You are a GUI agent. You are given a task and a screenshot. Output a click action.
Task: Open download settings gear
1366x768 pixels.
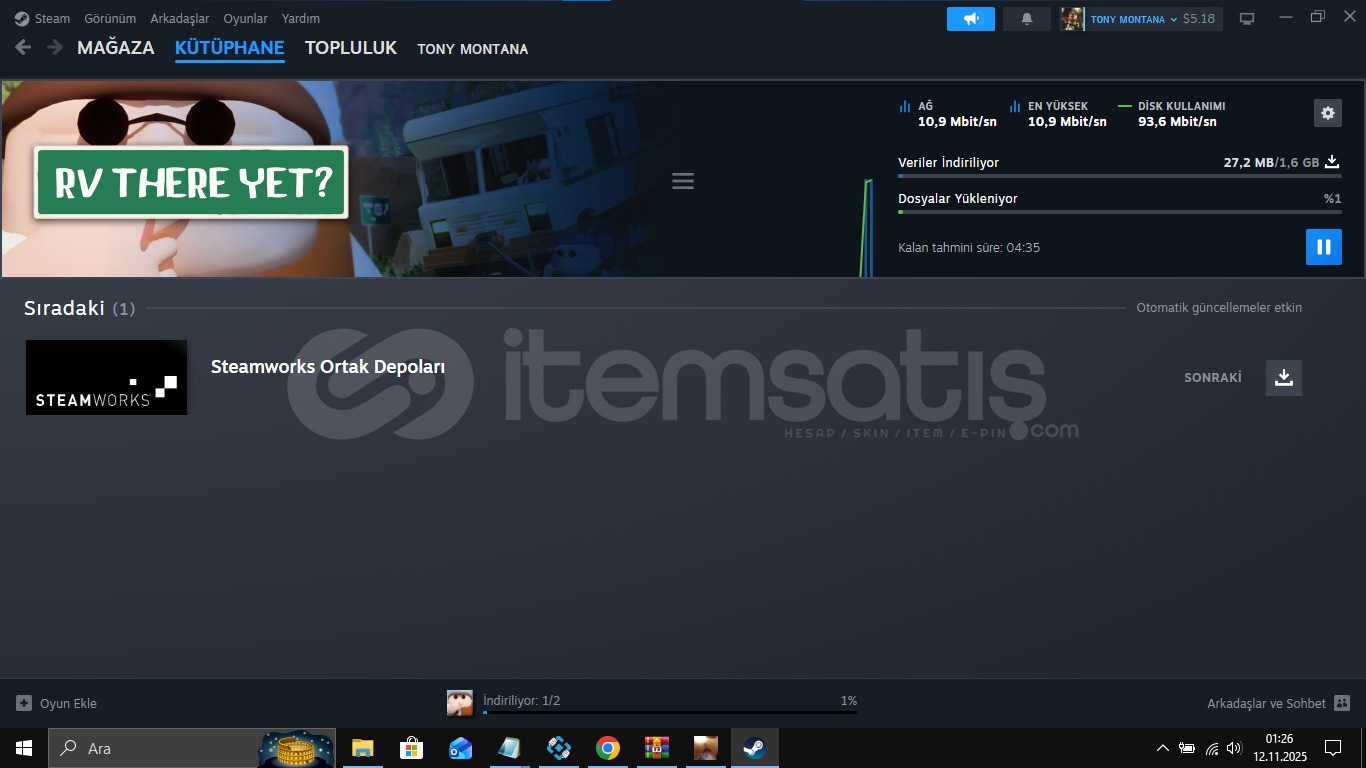[x=1328, y=113]
